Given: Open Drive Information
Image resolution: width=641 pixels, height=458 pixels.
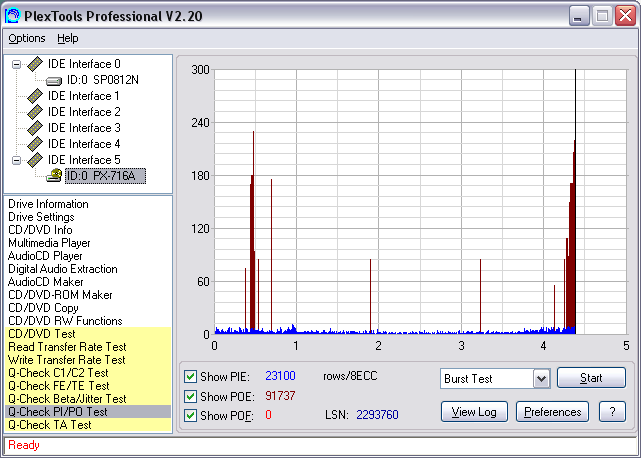Looking at the screenshot, I should pos(48,204).
